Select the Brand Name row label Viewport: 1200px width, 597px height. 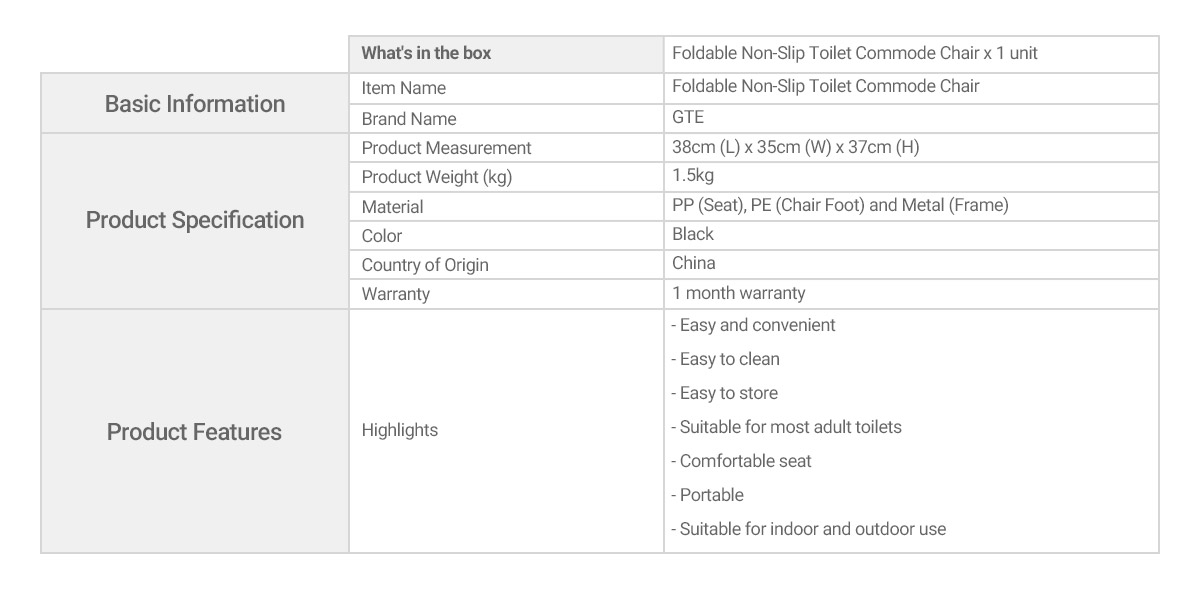409,119
